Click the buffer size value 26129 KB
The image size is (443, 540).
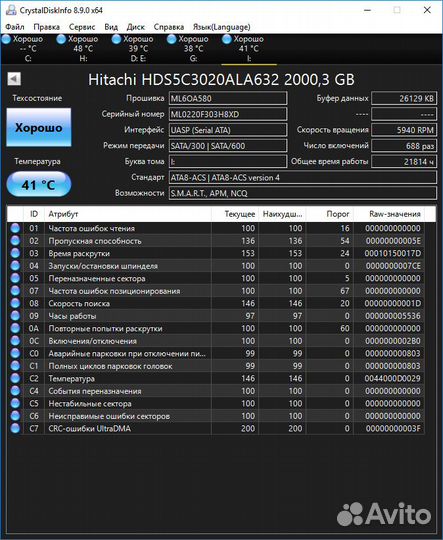click(404, 98)
